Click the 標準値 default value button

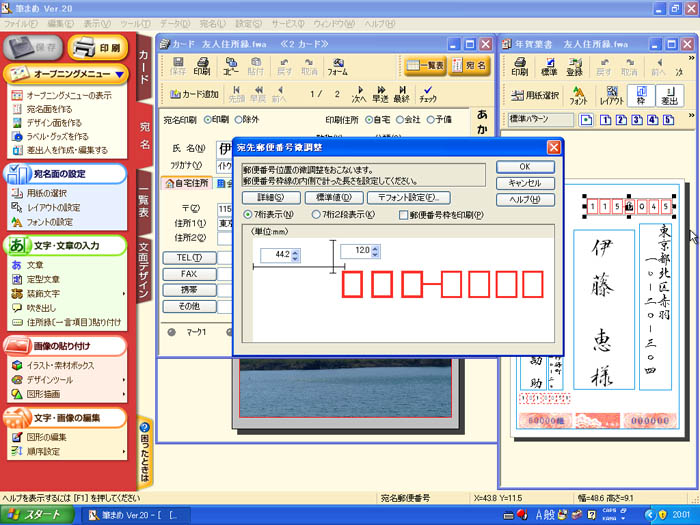coord(333,197)
